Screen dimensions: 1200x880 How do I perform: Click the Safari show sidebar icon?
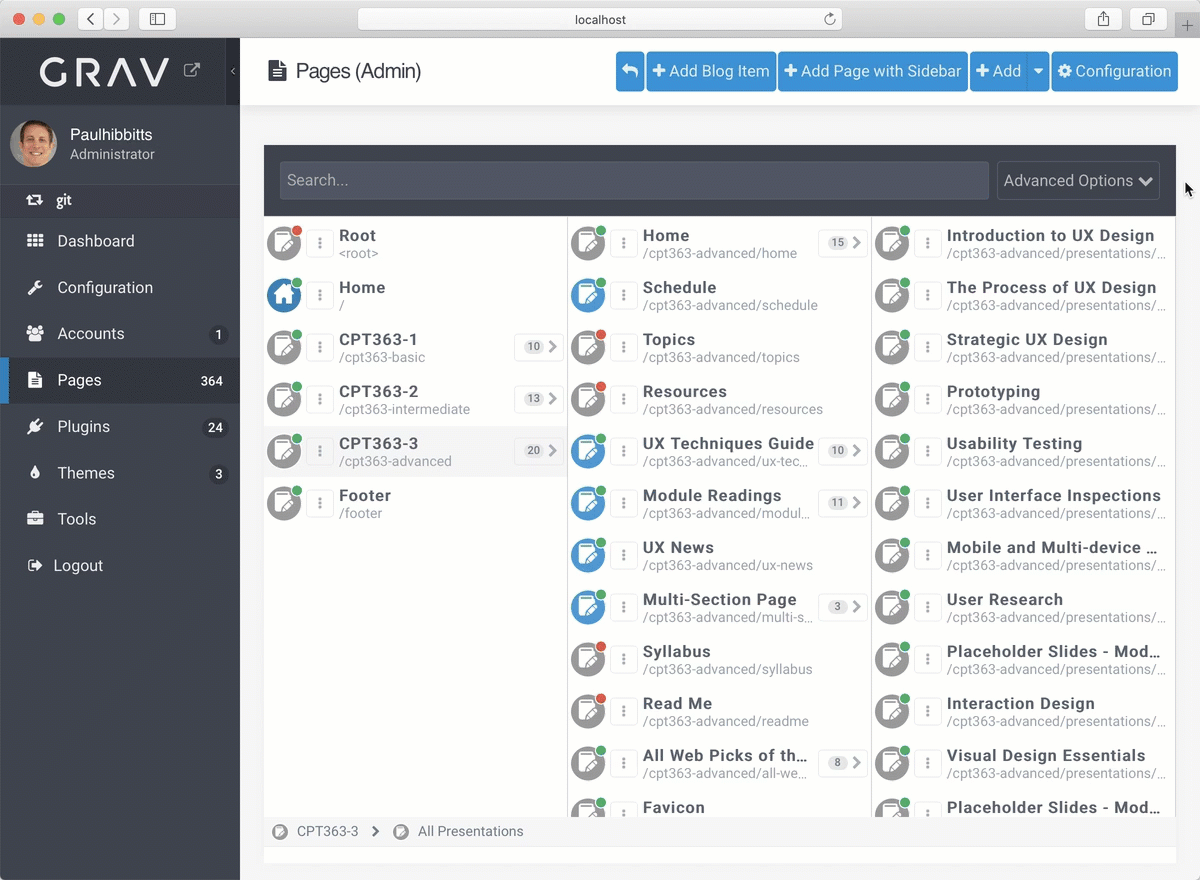(x=157, y=19)
